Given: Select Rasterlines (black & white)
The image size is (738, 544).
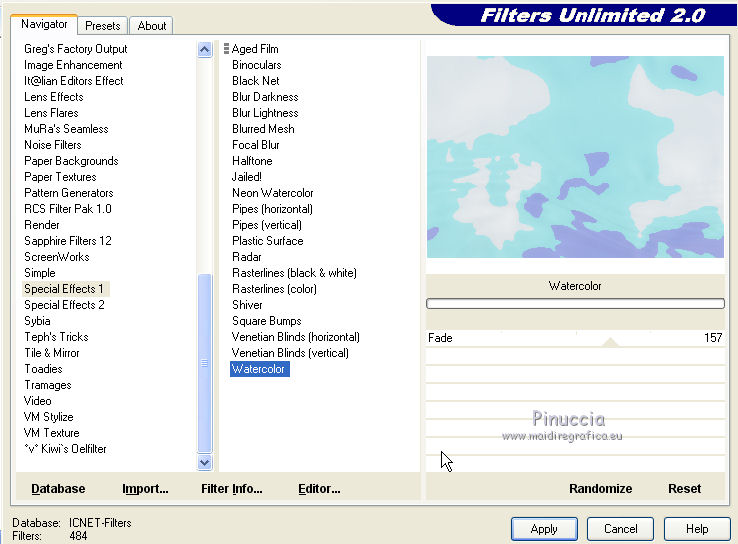Looking at the screenshot, I should [294, 273].
